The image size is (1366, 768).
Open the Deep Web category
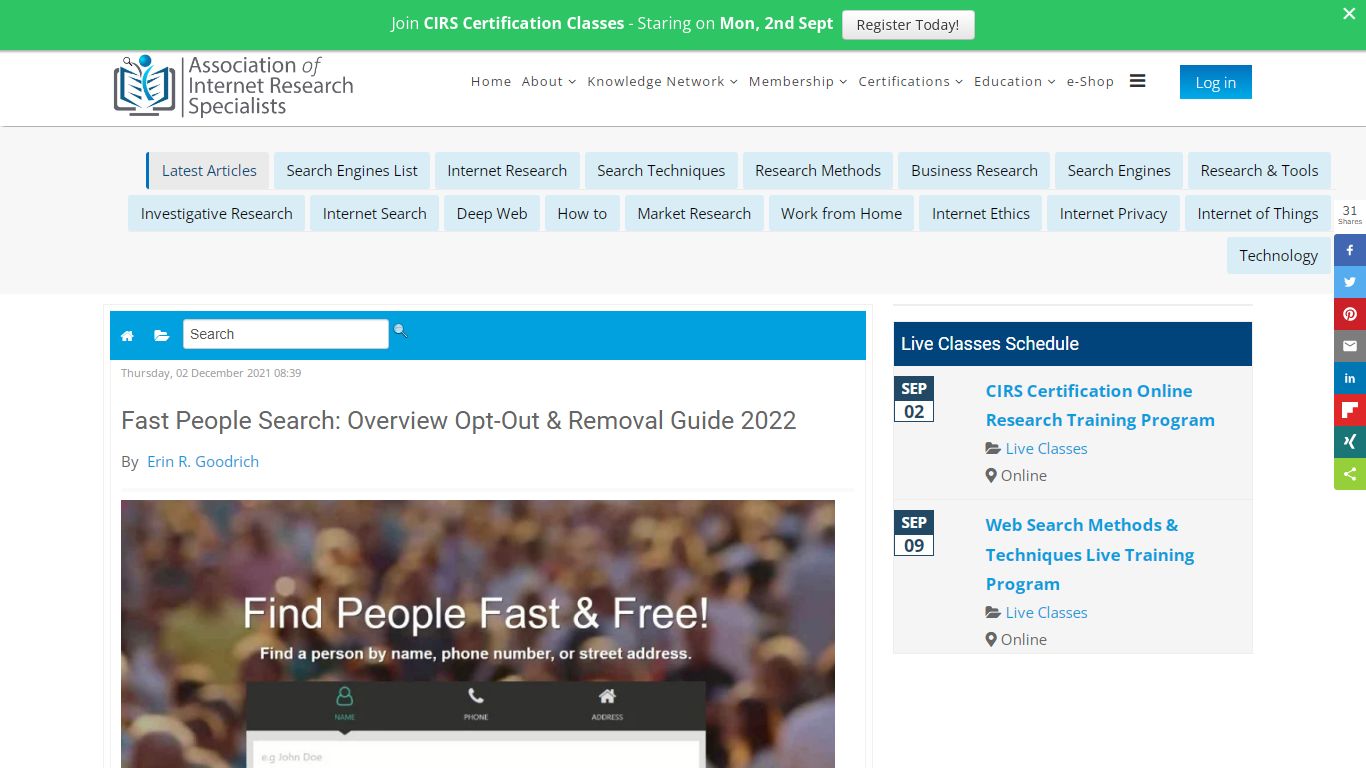(x=492, y=213)
